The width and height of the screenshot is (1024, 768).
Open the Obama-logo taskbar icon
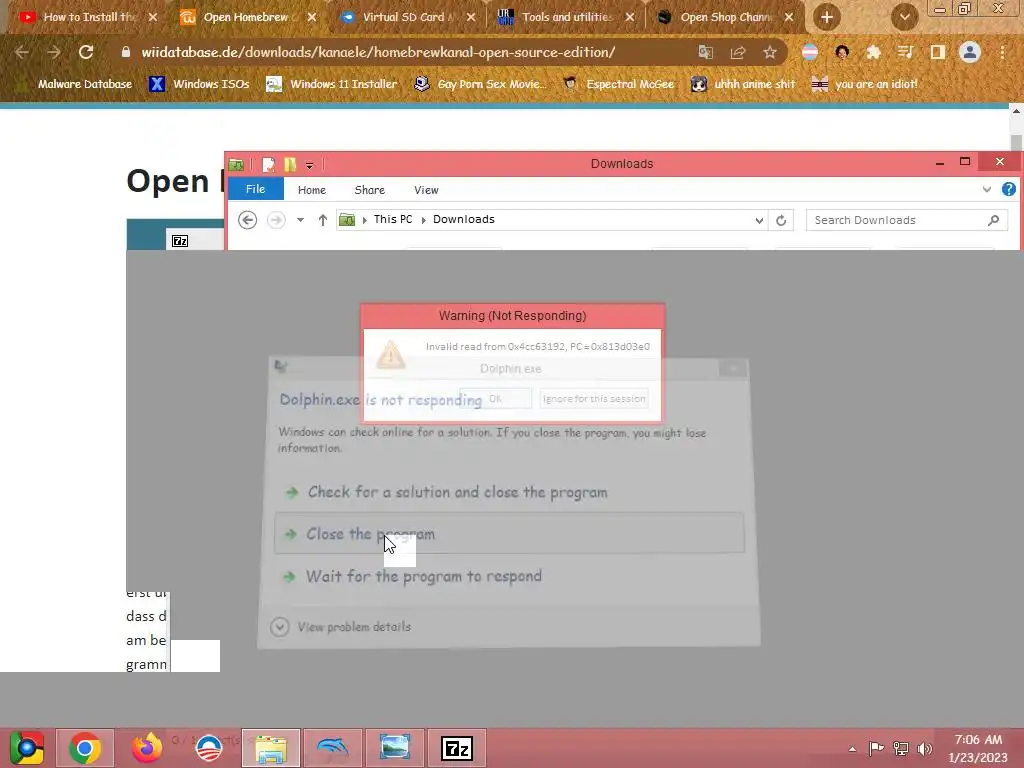pyautogui.click(x=209, y=748)
